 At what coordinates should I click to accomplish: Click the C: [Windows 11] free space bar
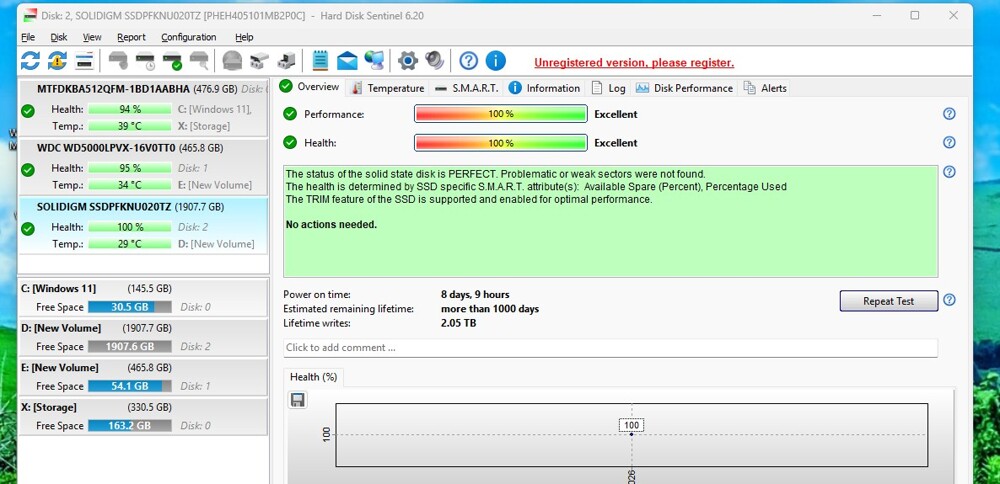click(129, 307)
